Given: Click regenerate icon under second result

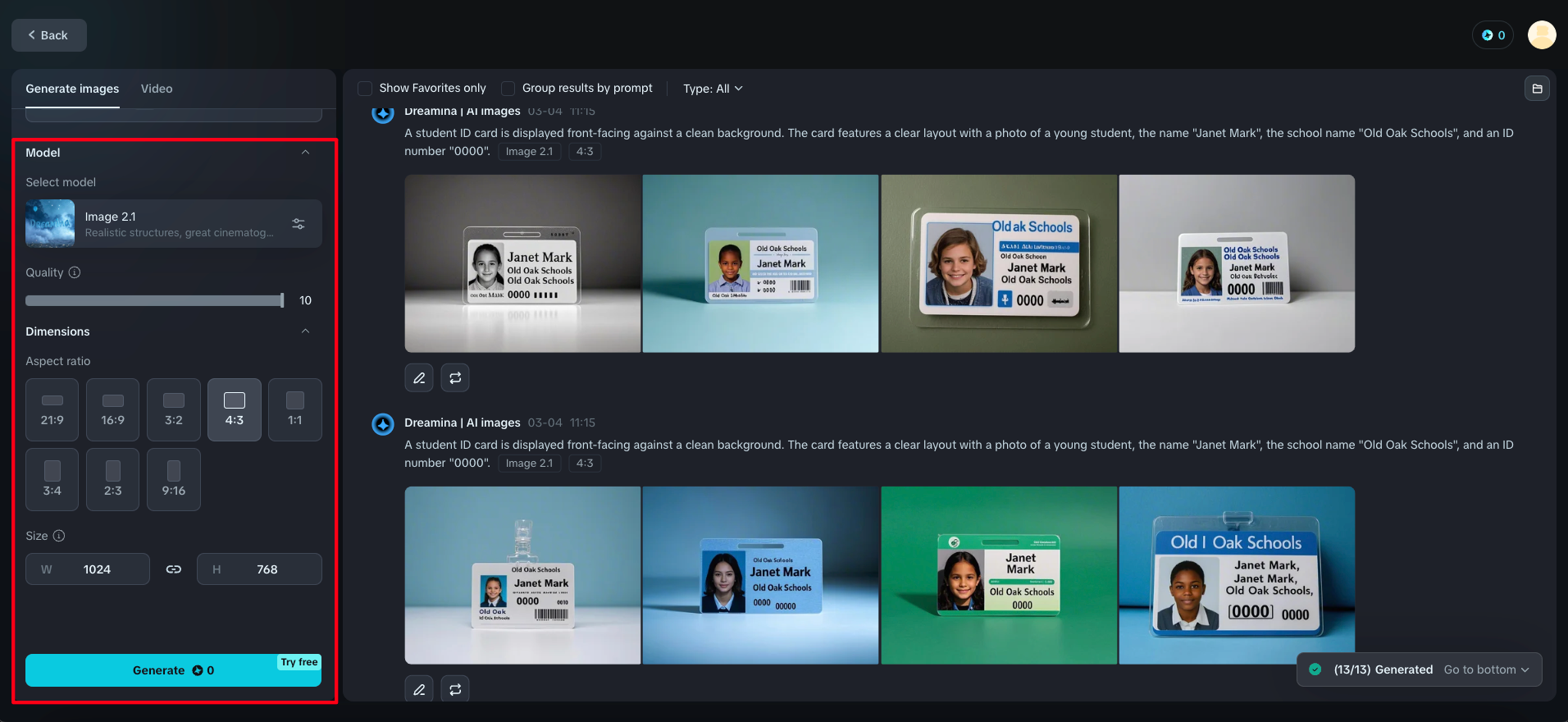Looking at the screenshot, I should [x=455, y=689].
